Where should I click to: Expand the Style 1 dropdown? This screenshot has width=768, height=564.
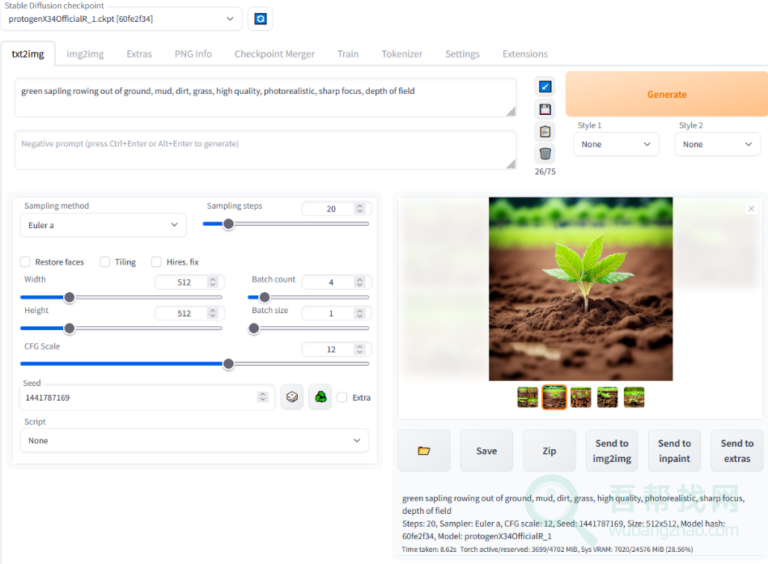click(x=616, y=144)
